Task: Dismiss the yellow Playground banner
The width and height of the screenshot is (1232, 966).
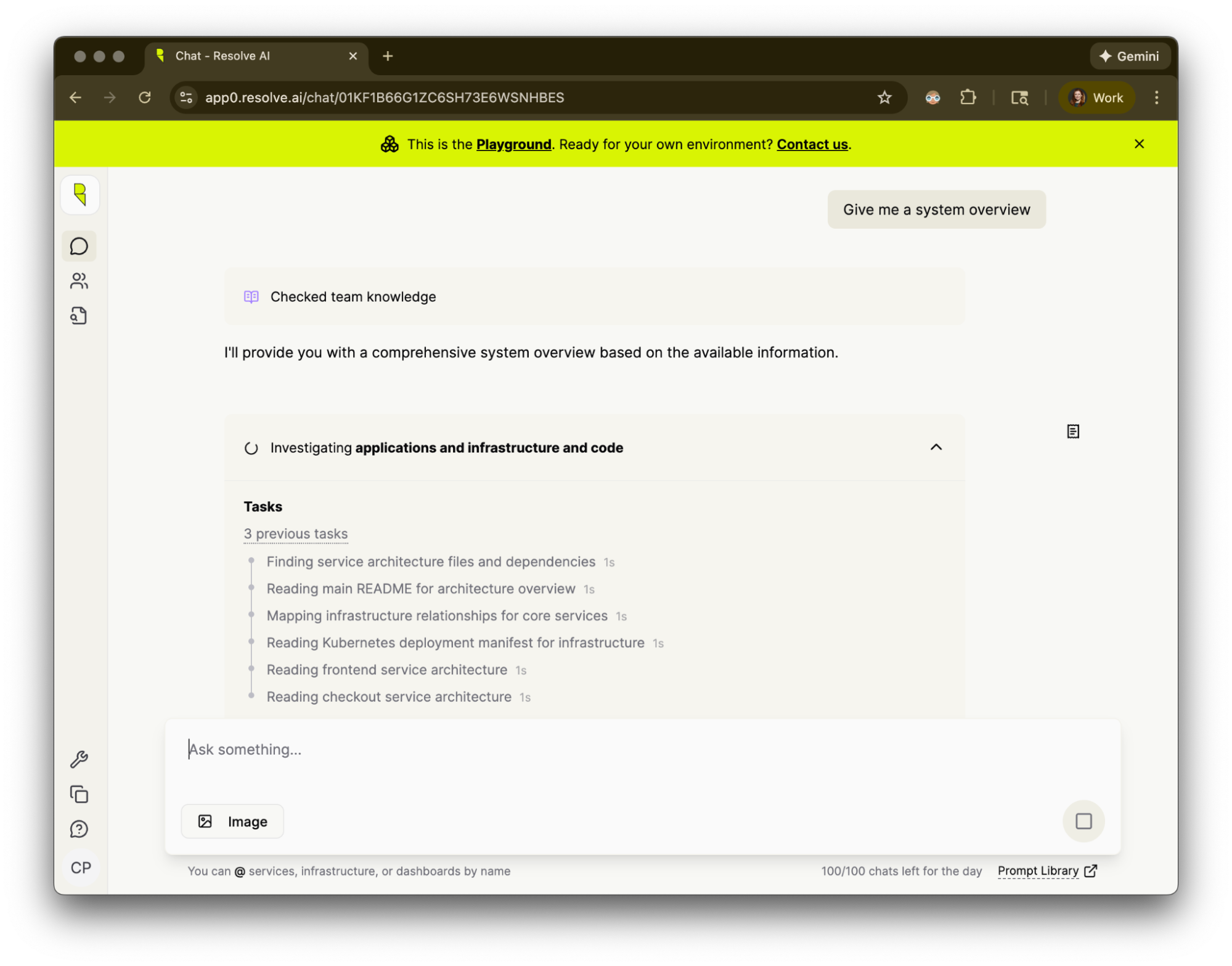Action: click(x=1139, y=144)
